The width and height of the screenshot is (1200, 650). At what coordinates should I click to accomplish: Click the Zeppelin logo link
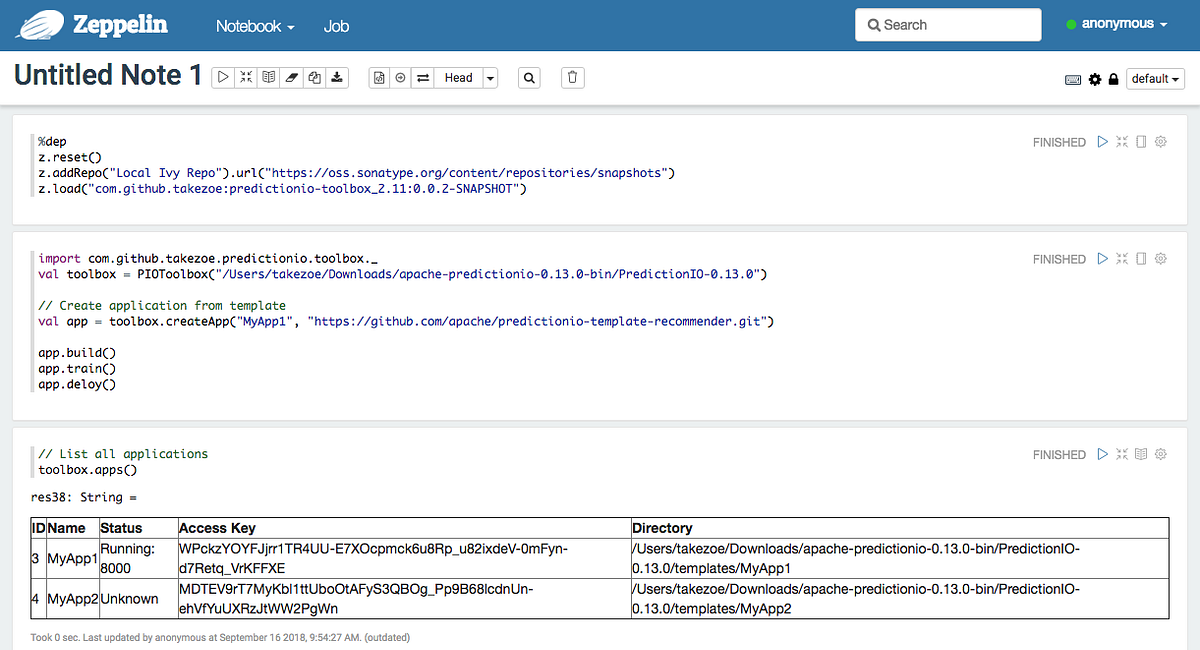pyautogui.click(x=92, y=24)
